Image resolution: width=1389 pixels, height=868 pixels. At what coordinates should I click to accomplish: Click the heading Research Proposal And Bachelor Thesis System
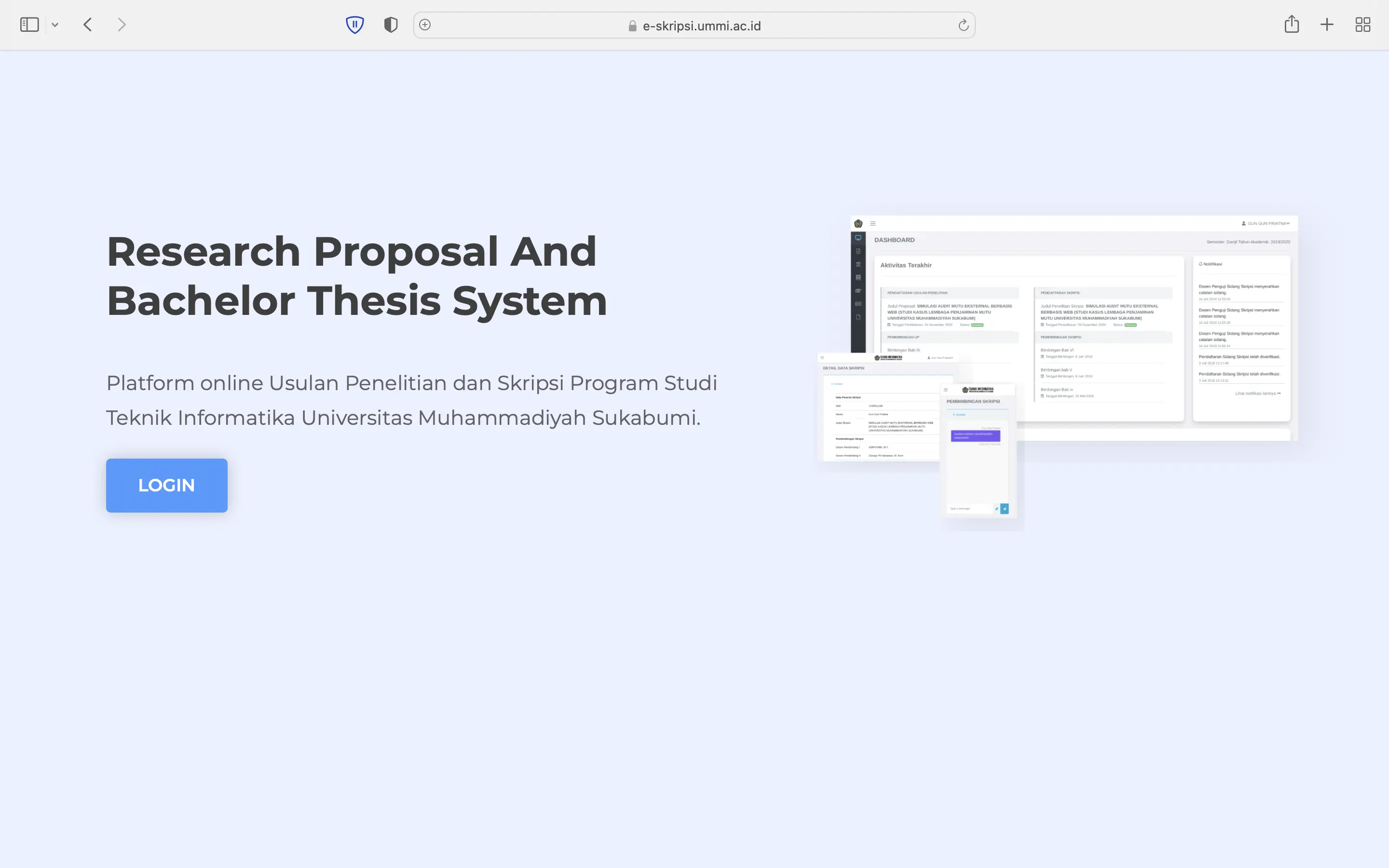(356, 276)
